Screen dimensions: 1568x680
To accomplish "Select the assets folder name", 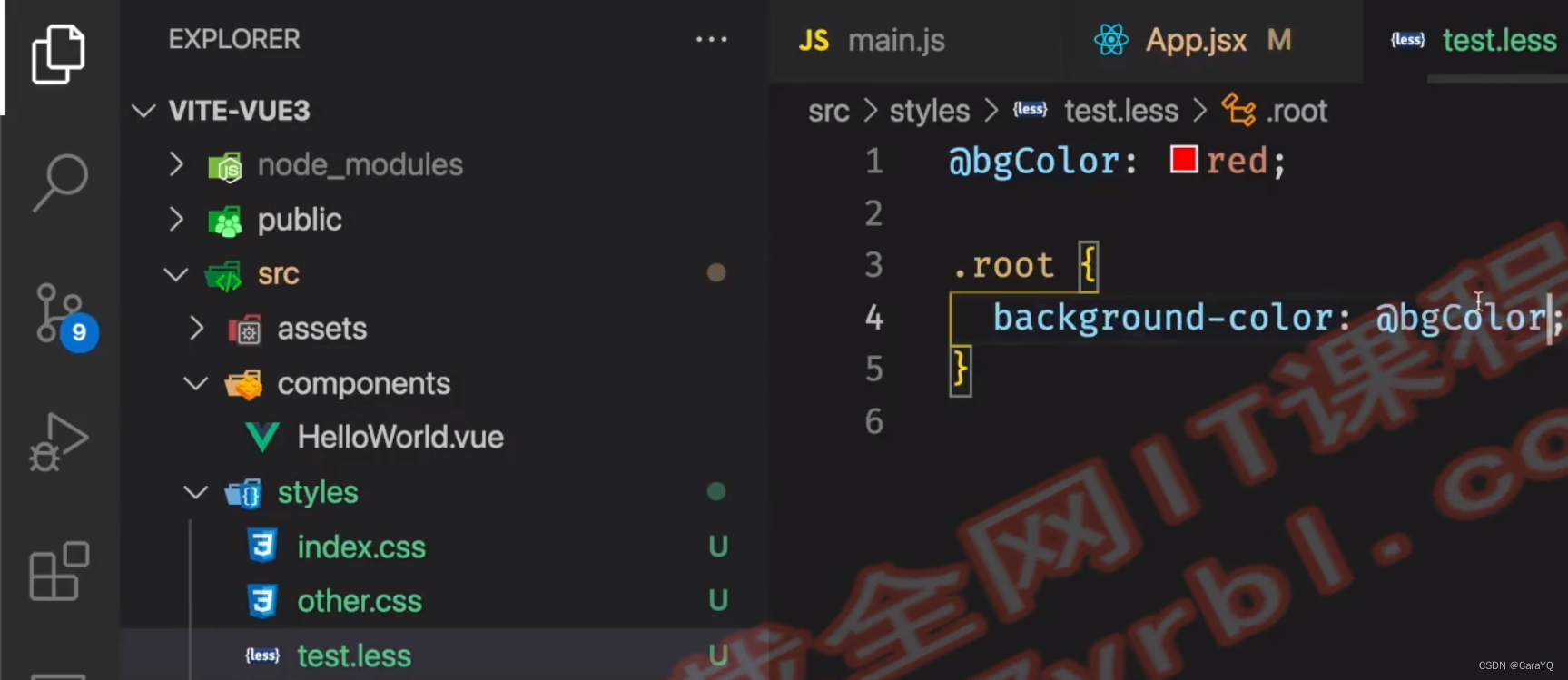I will pos(322,329).
